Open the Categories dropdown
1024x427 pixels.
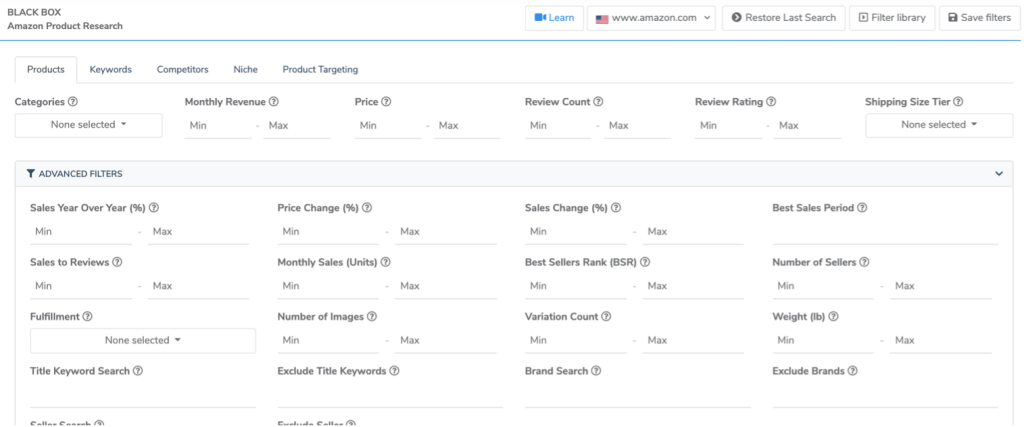click(x=88, y=125)
